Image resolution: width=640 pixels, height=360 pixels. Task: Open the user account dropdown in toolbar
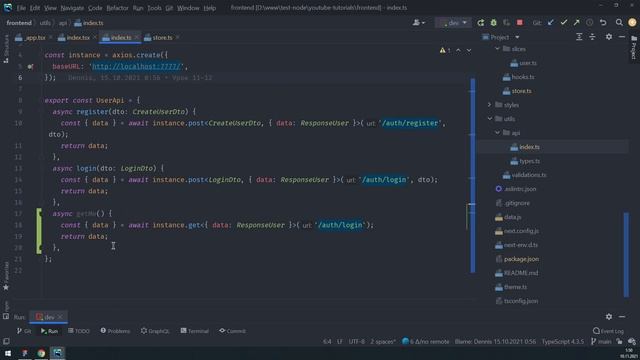coord(419,23)
